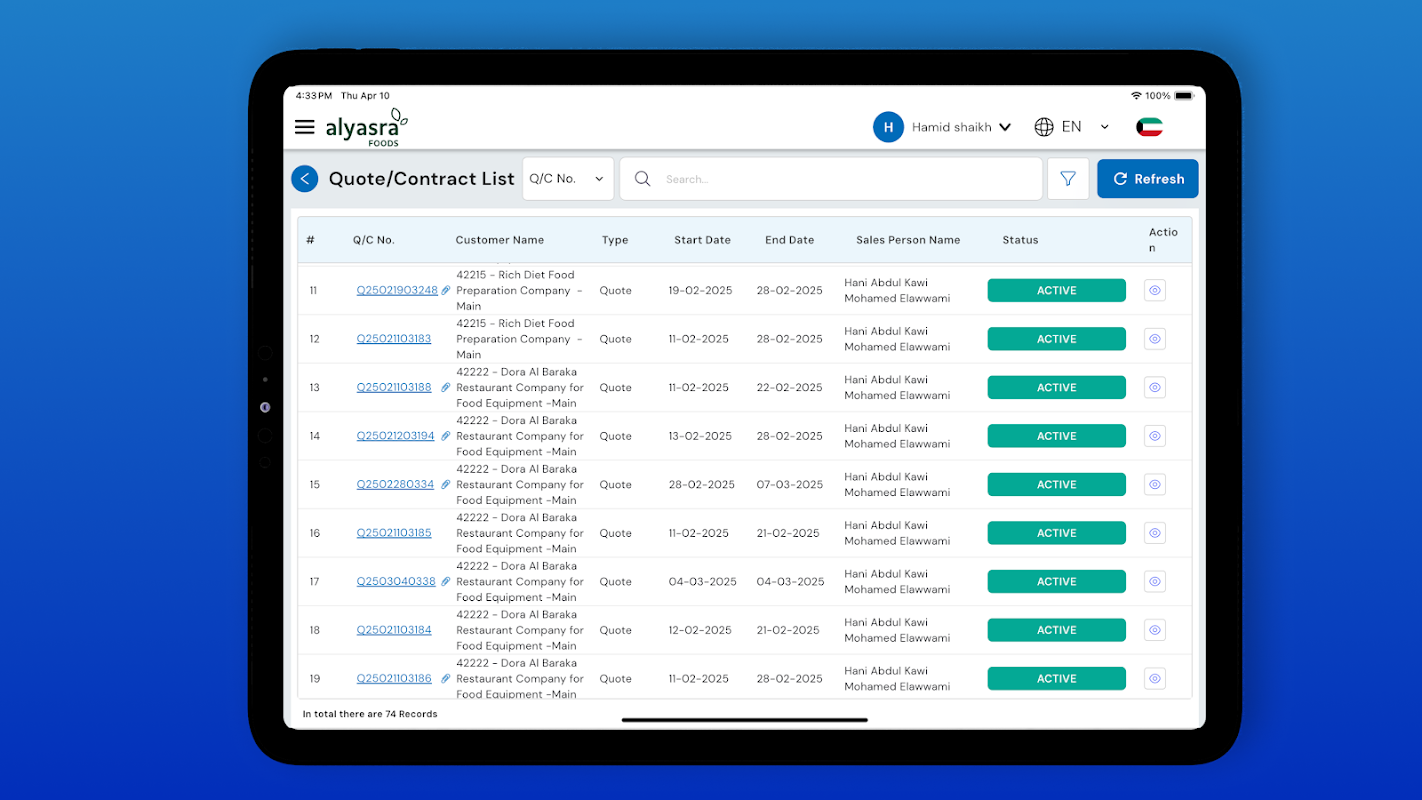
Task: Click the Status column header
Action: pyautogui.click(x=1020, y=240)
